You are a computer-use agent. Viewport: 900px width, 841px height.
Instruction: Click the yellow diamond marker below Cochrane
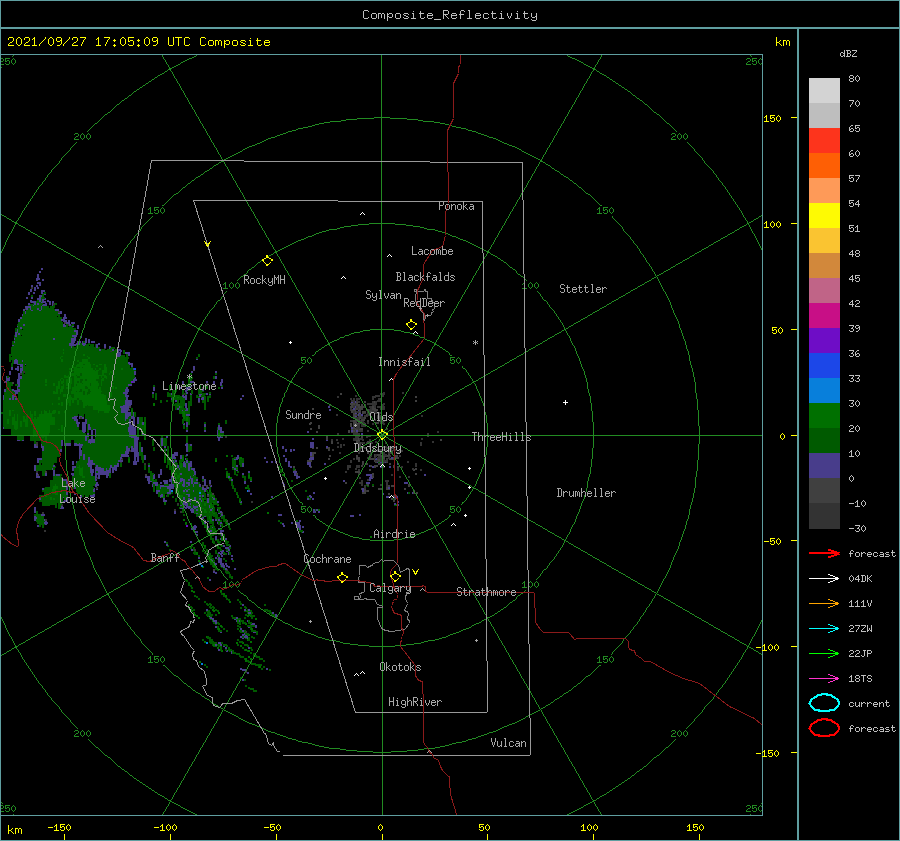342,577
